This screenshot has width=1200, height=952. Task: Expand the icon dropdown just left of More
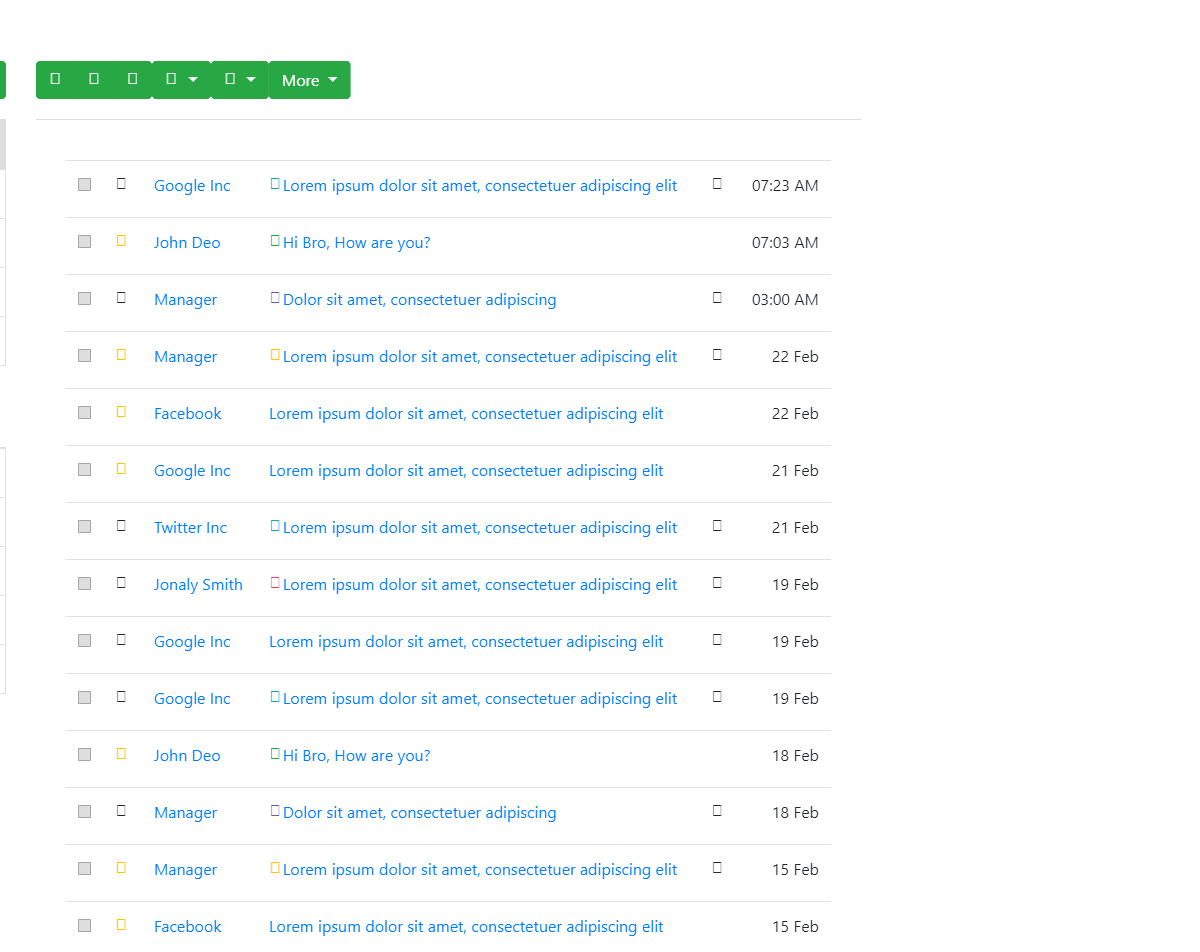pyautogui.click(x=240, y=80)
